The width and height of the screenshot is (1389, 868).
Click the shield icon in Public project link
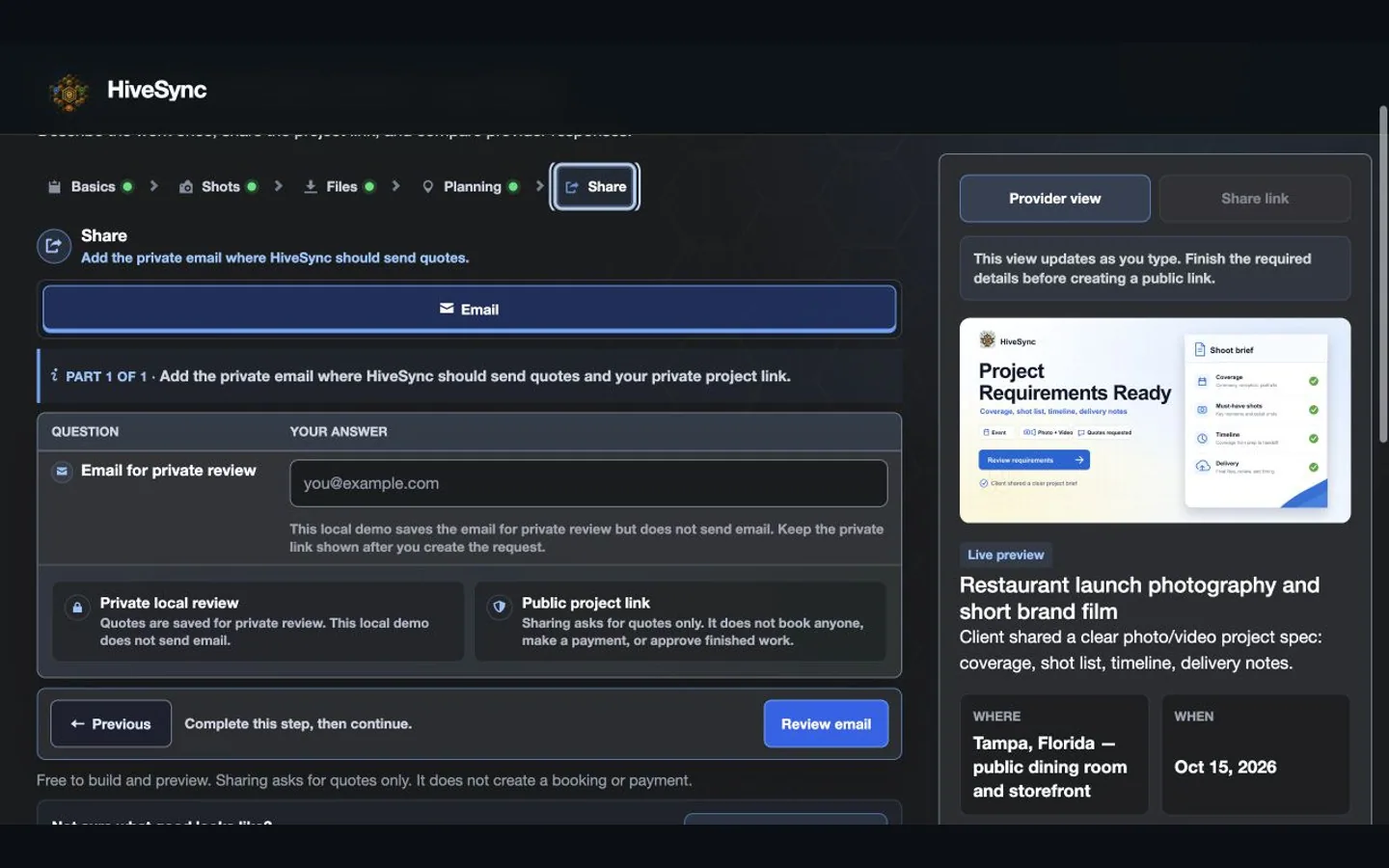tap(499, 608)
